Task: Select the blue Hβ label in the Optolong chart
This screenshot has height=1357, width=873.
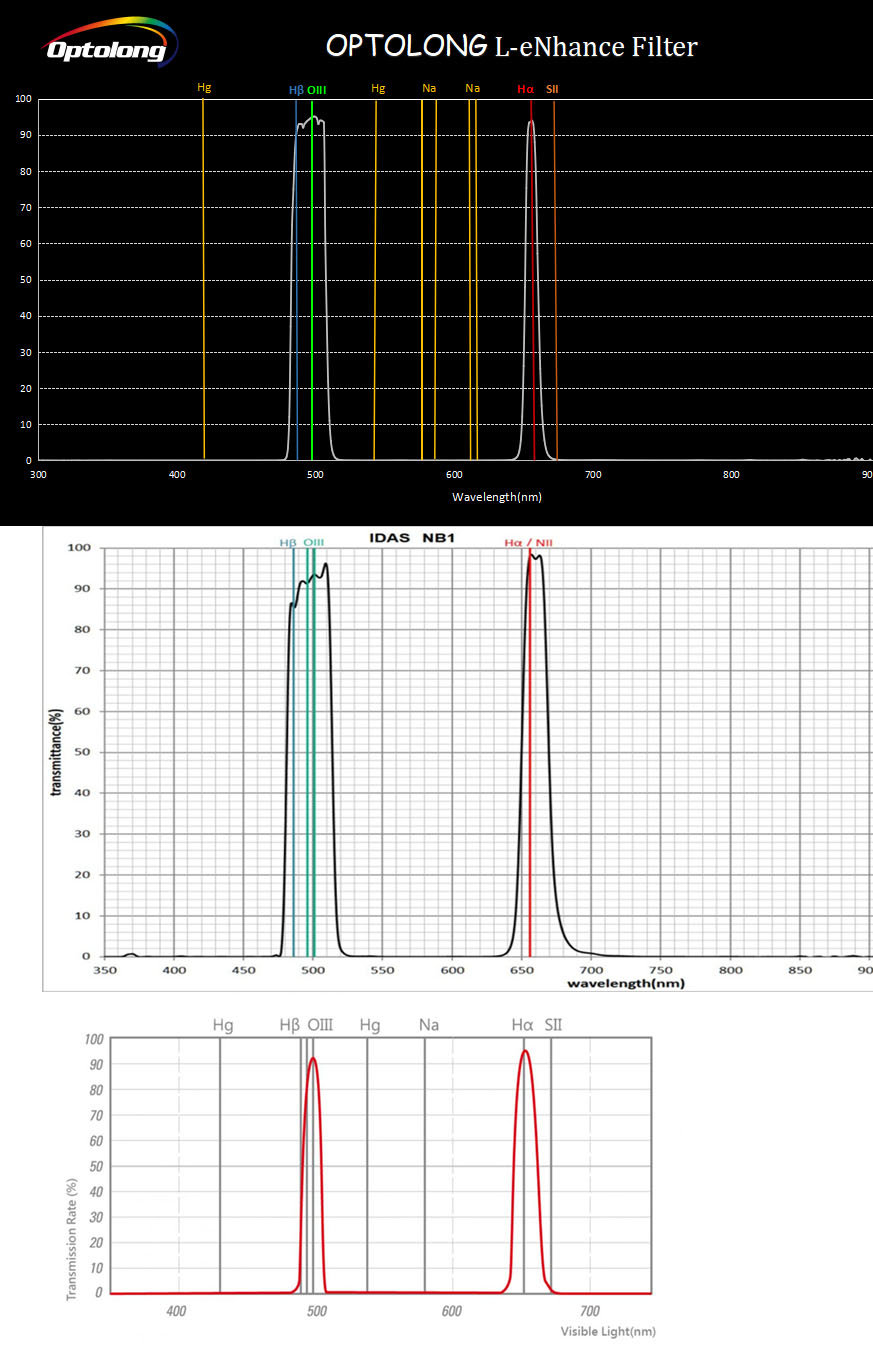Action: click(296, 90)
